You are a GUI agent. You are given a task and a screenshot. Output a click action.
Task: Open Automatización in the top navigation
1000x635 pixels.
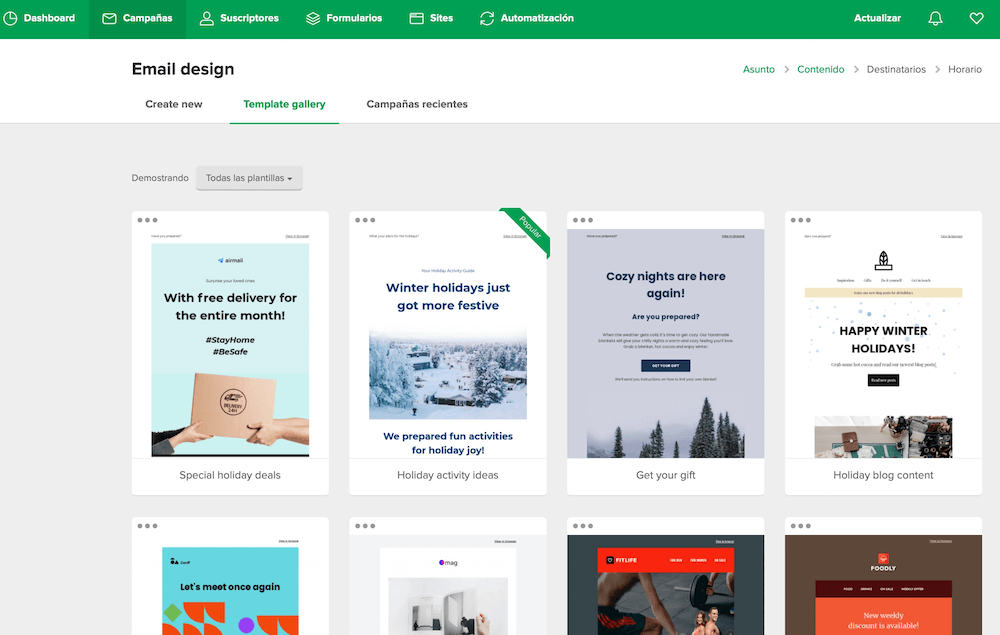point(527,18)
